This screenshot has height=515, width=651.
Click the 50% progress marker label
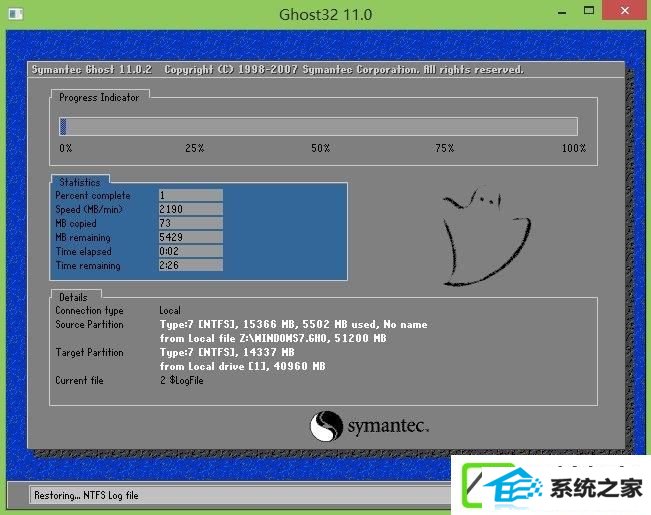321,148
